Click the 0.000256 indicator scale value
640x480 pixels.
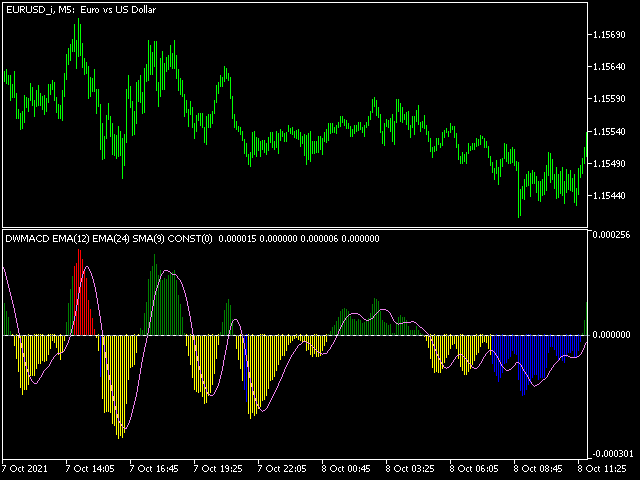click(614, 236)
